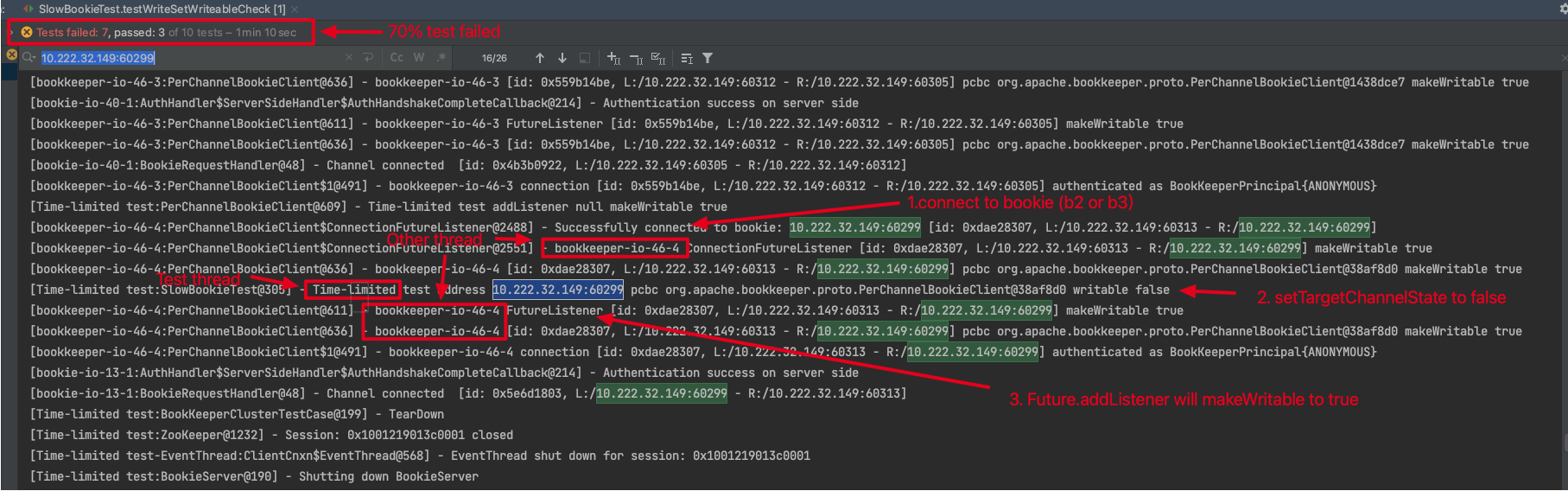This screenshot has width=1568, height=491.
Task: Toggle whole words W option
Action: [x=419, y=58]
